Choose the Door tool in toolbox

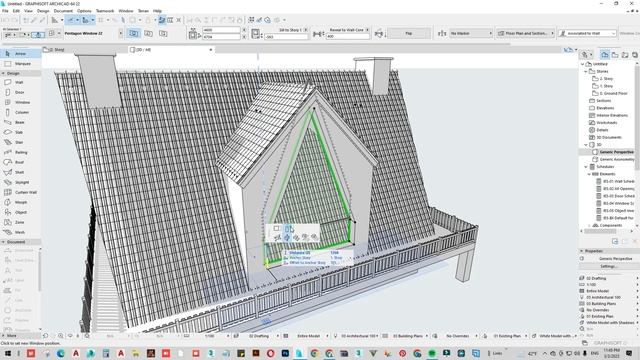(x=20, y=92)
